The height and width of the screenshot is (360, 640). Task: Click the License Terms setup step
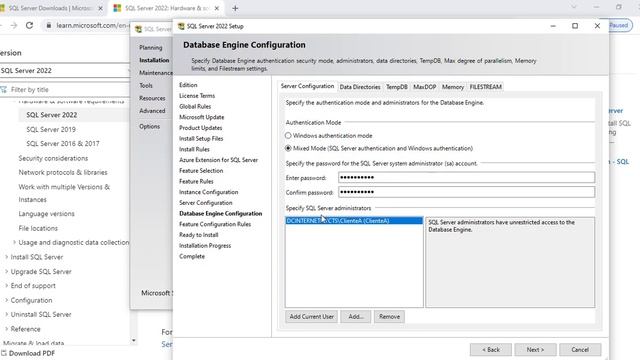click(x=197, y=96)
